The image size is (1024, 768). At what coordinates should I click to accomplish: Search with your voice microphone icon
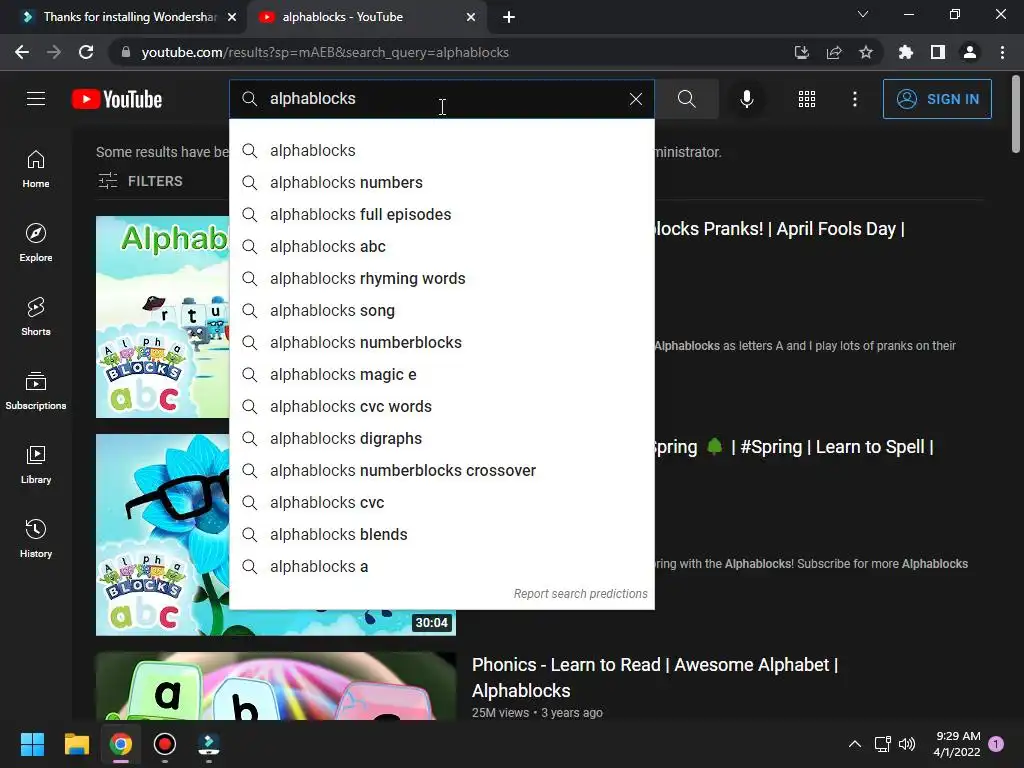click(x=746, y=99)
